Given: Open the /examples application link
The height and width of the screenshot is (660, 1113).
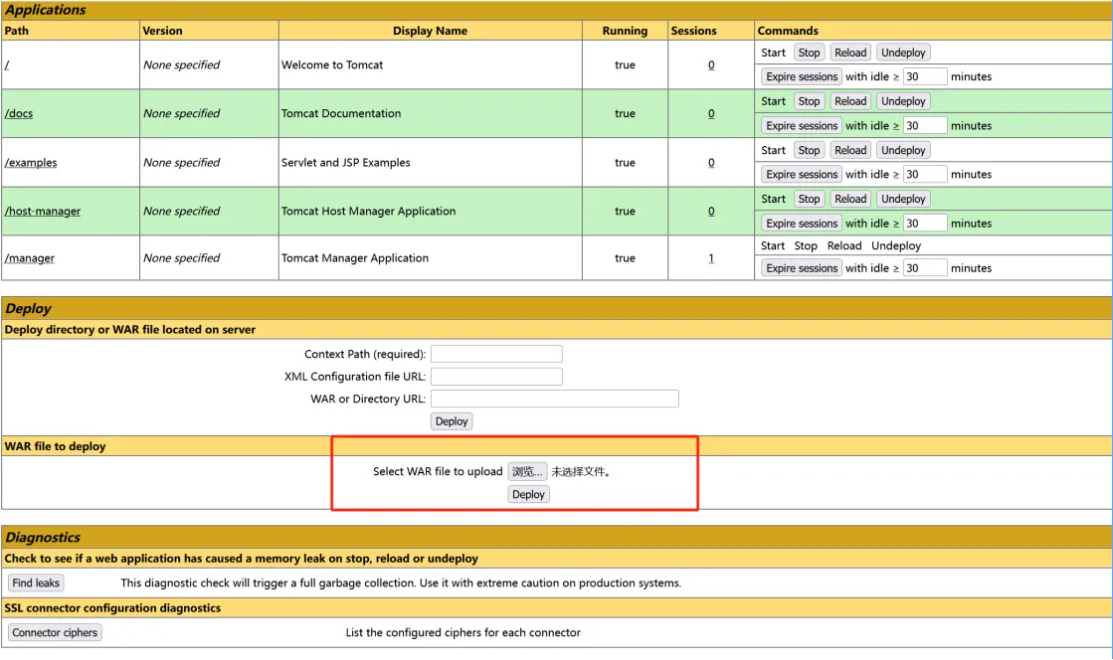Looking at the screenshot, I should (31, 163).
